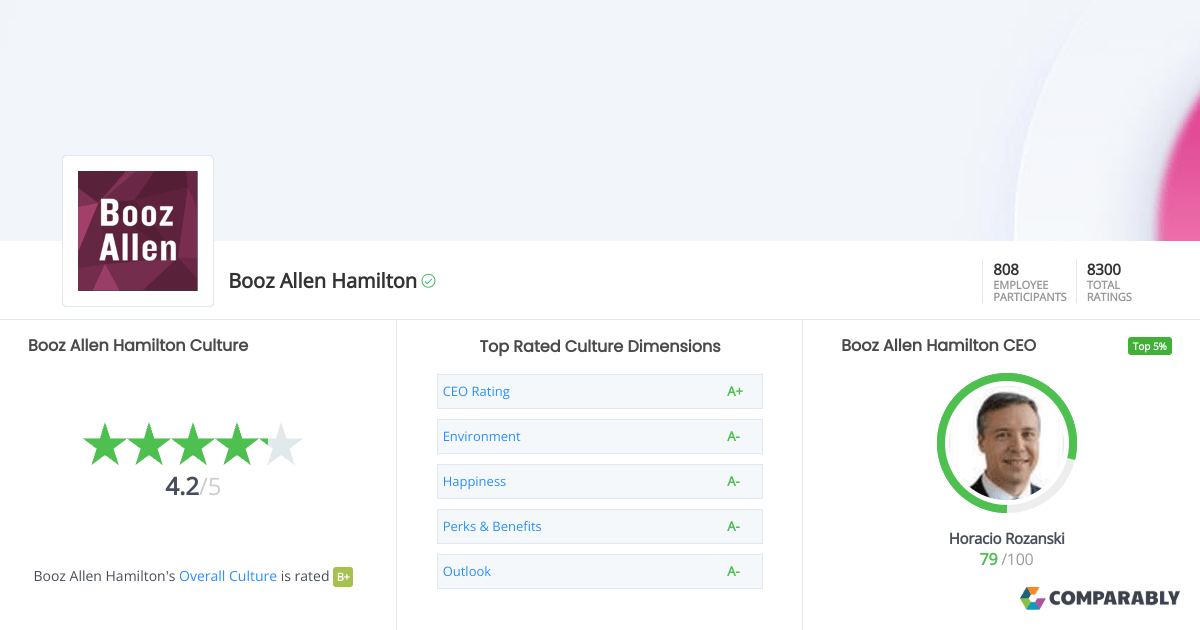Click the A+ grade for CEO Rating
Viewport: 1200px width, 630px height.
click(x=735, y=391)
